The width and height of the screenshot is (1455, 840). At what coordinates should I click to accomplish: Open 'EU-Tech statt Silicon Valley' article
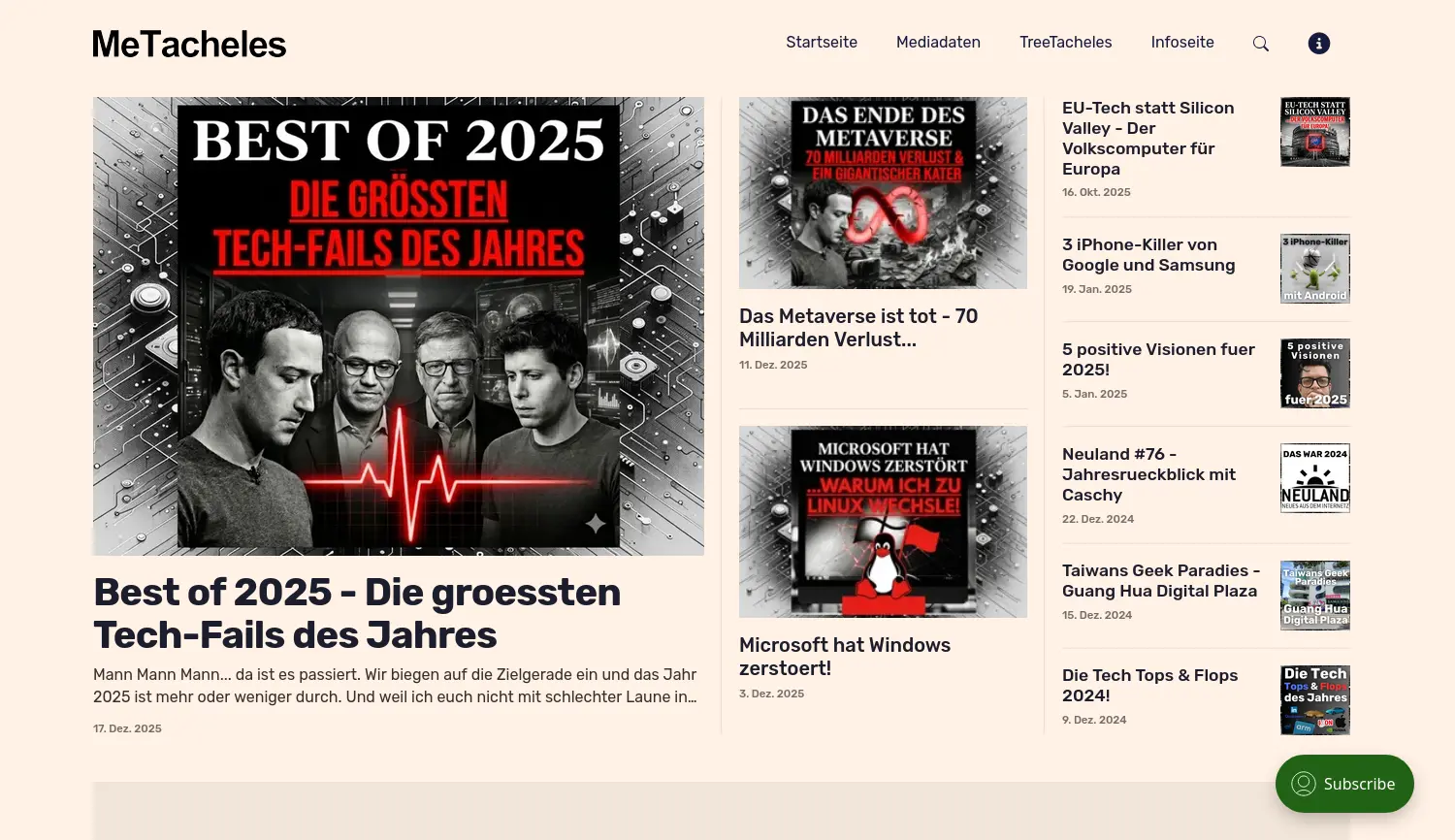(x=1148, y=139)
